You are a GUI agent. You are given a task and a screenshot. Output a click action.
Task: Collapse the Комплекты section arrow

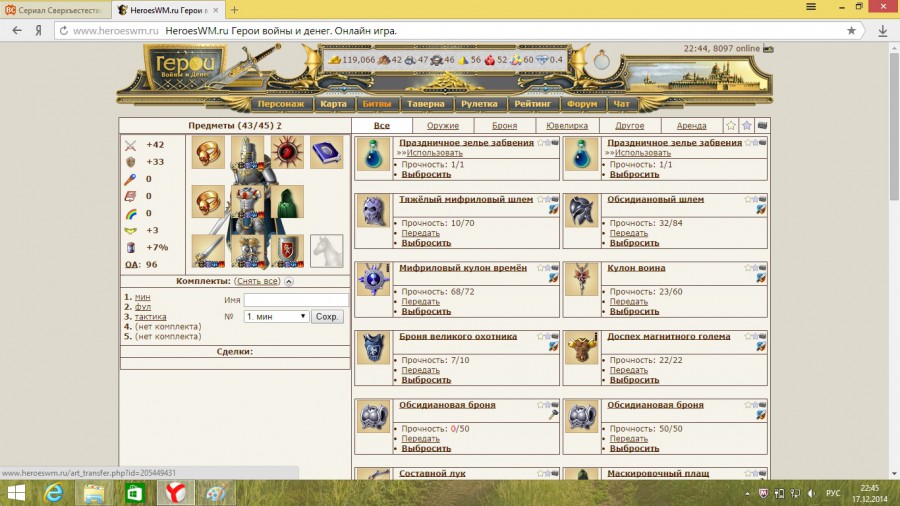[289, 282]
